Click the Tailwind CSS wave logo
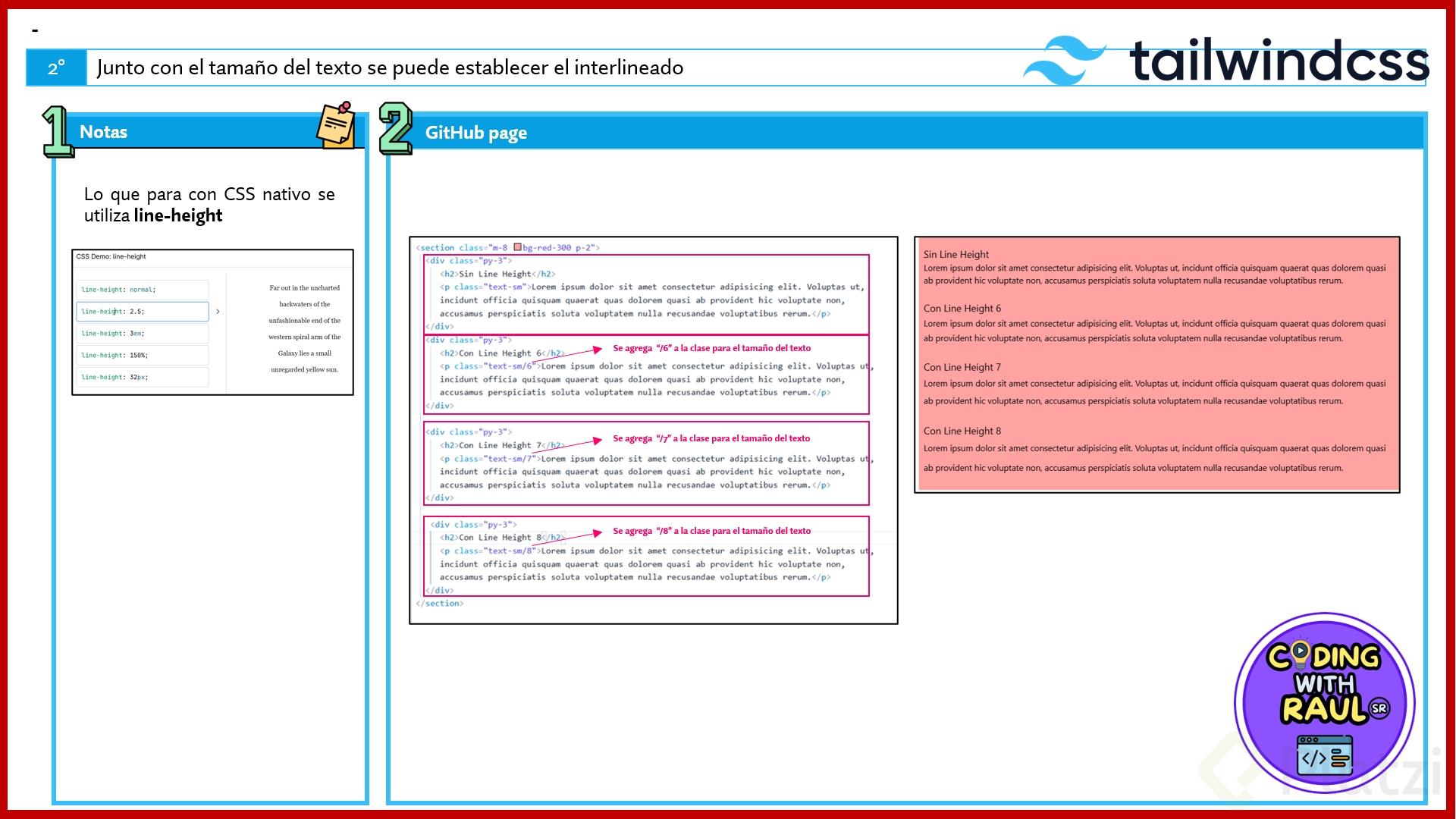Image resolution: width=1456 pixels, height=819 pixels. tap(1063, 61)
